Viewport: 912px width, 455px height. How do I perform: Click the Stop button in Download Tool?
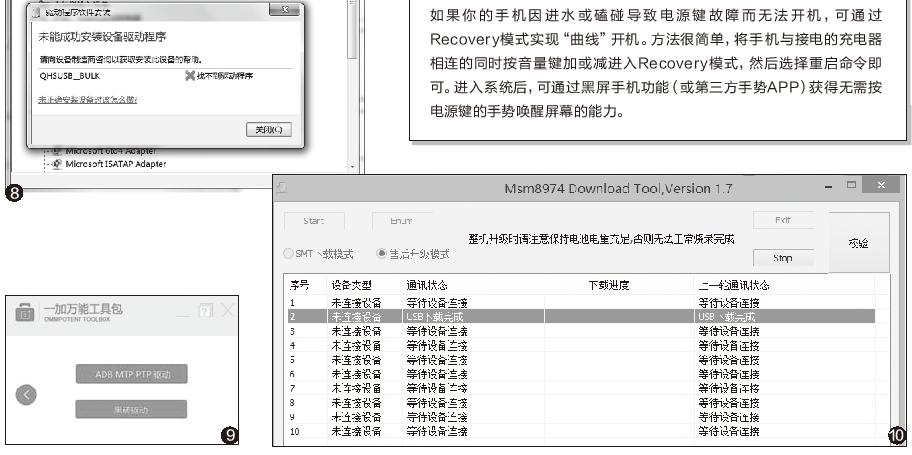coord(783,258)
